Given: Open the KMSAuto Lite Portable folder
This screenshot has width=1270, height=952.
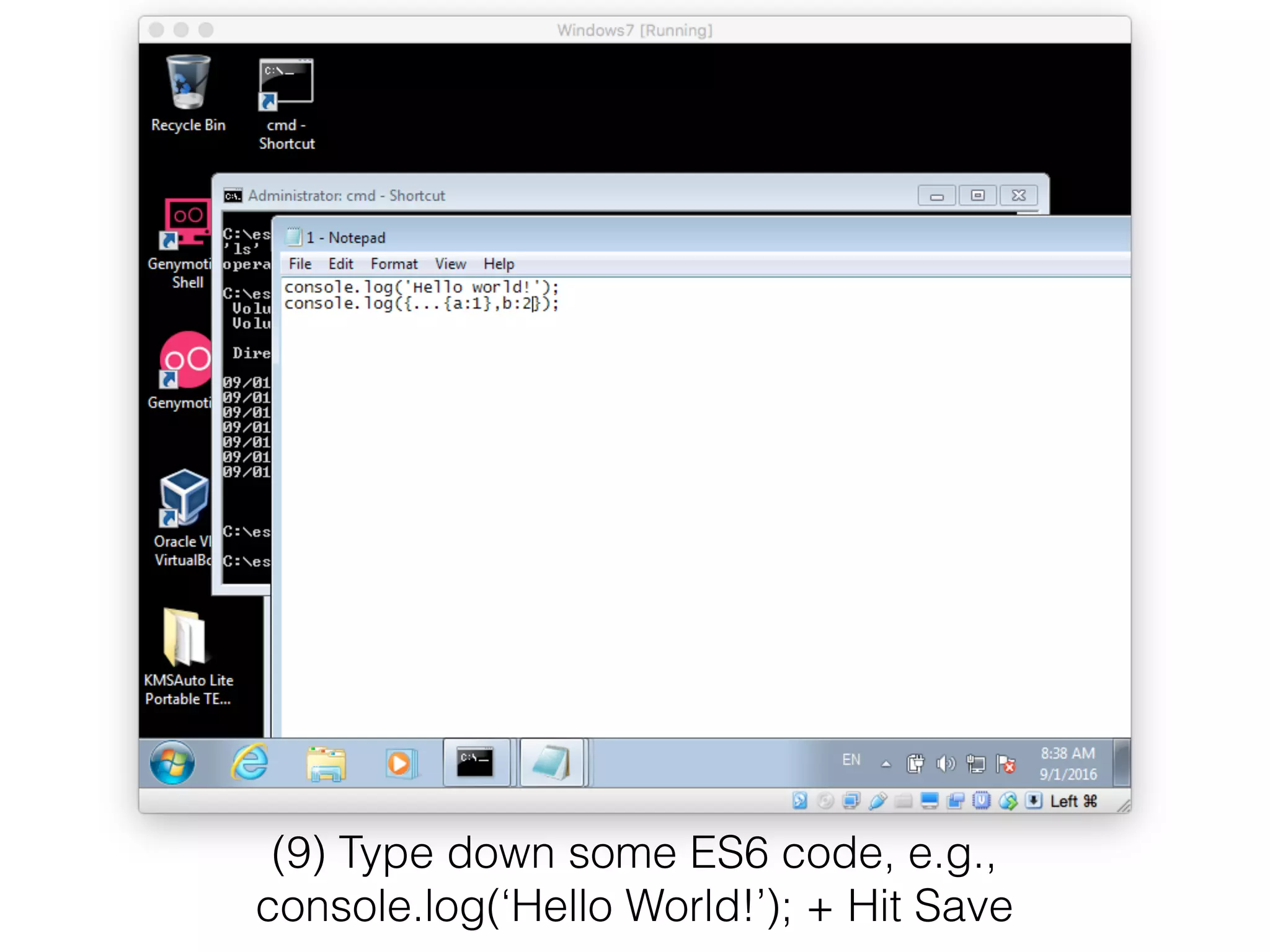Looking at the screenshot, I should (184, 637).
